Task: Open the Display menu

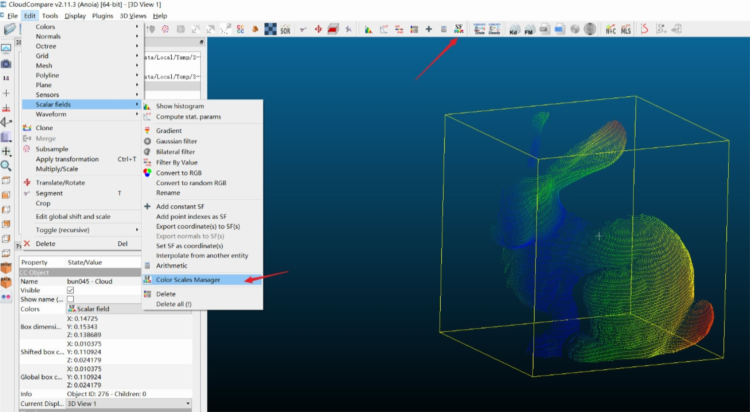Action: (75, 16)
